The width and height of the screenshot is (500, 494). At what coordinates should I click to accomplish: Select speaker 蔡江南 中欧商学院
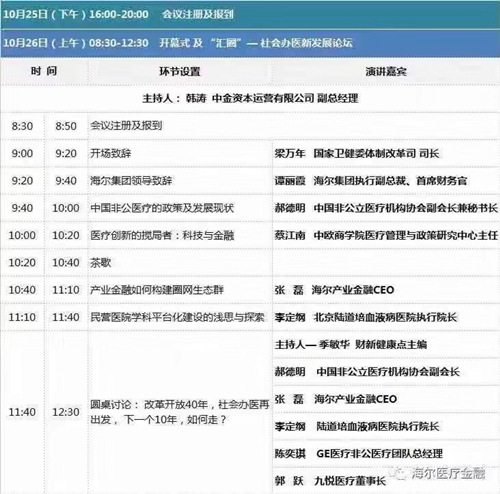click(x=386, y=236)
